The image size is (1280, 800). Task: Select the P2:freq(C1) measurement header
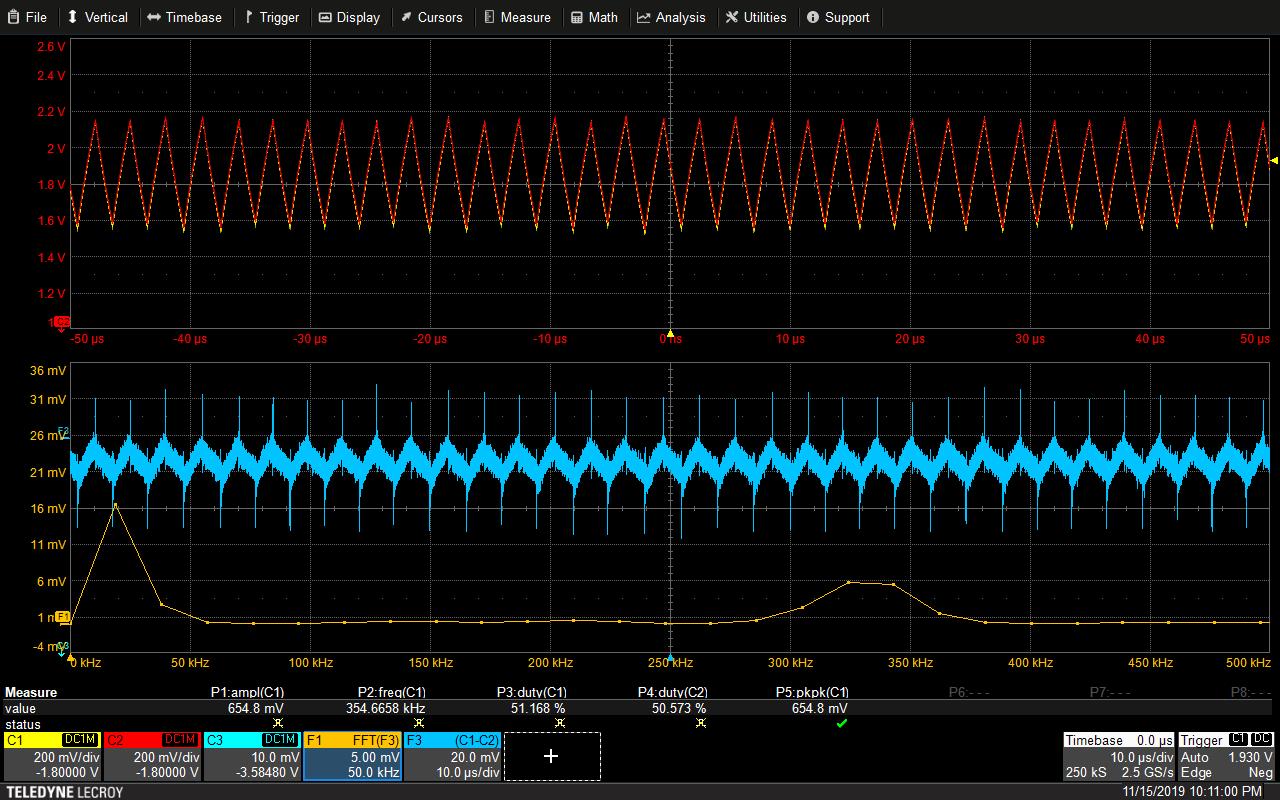point(392,692)
